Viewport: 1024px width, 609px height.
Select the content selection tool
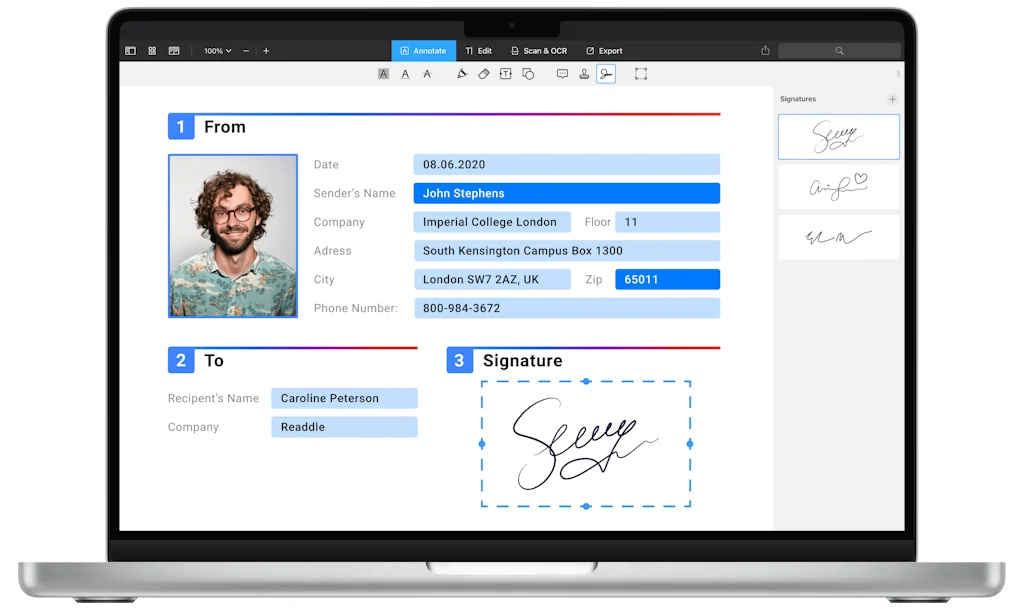tap(642, 73)
